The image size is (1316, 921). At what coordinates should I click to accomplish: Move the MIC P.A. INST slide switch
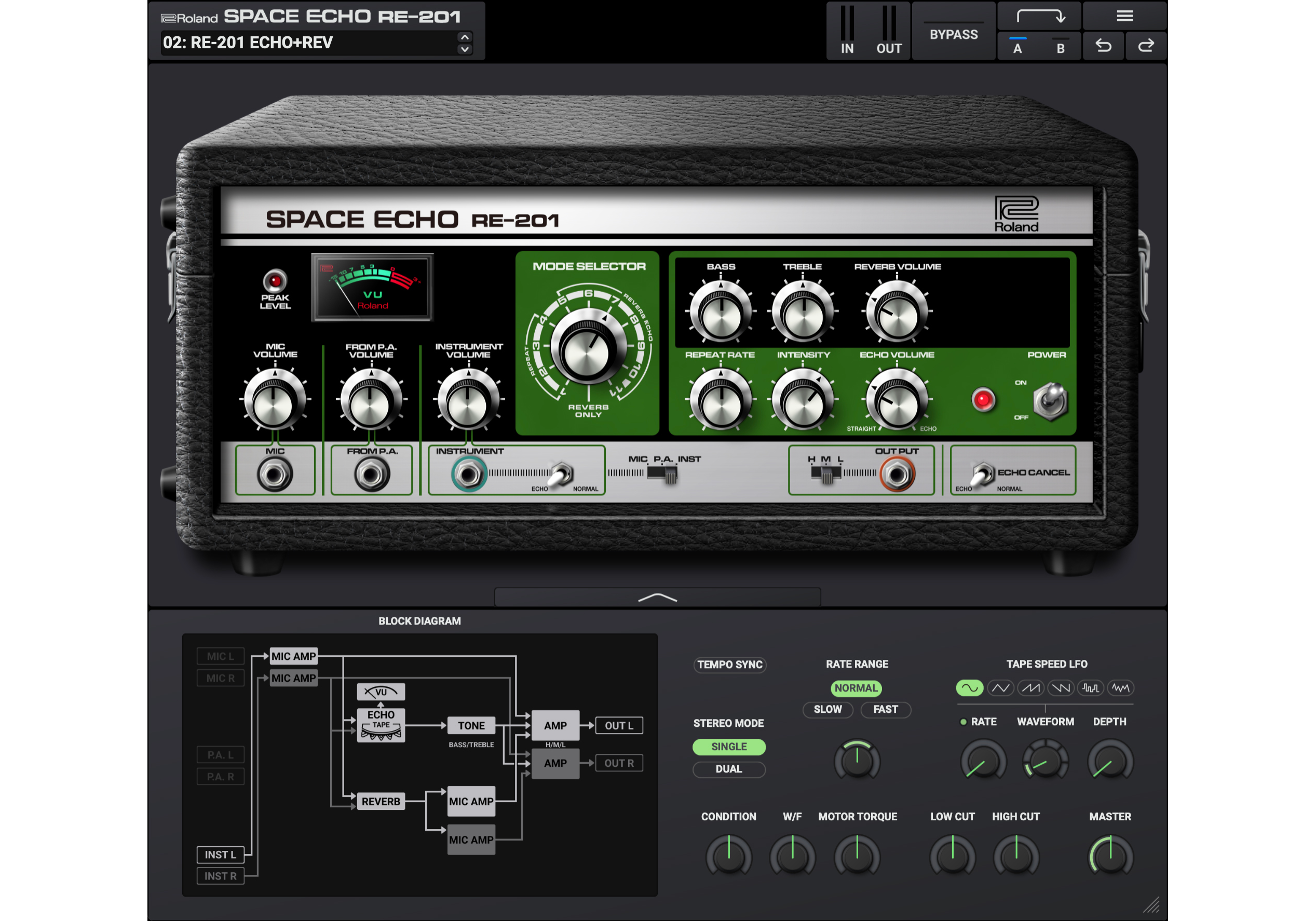662,474
